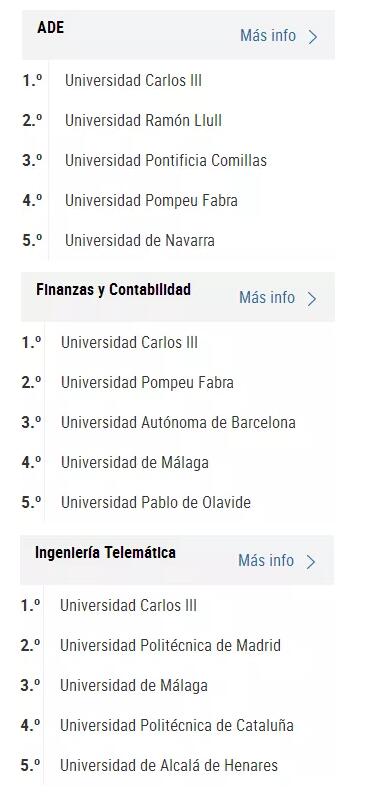This screenshot has width=366, height=799.
Task: Open Más info for Ingeniería Telemática
Action: [x=266, y=561]
